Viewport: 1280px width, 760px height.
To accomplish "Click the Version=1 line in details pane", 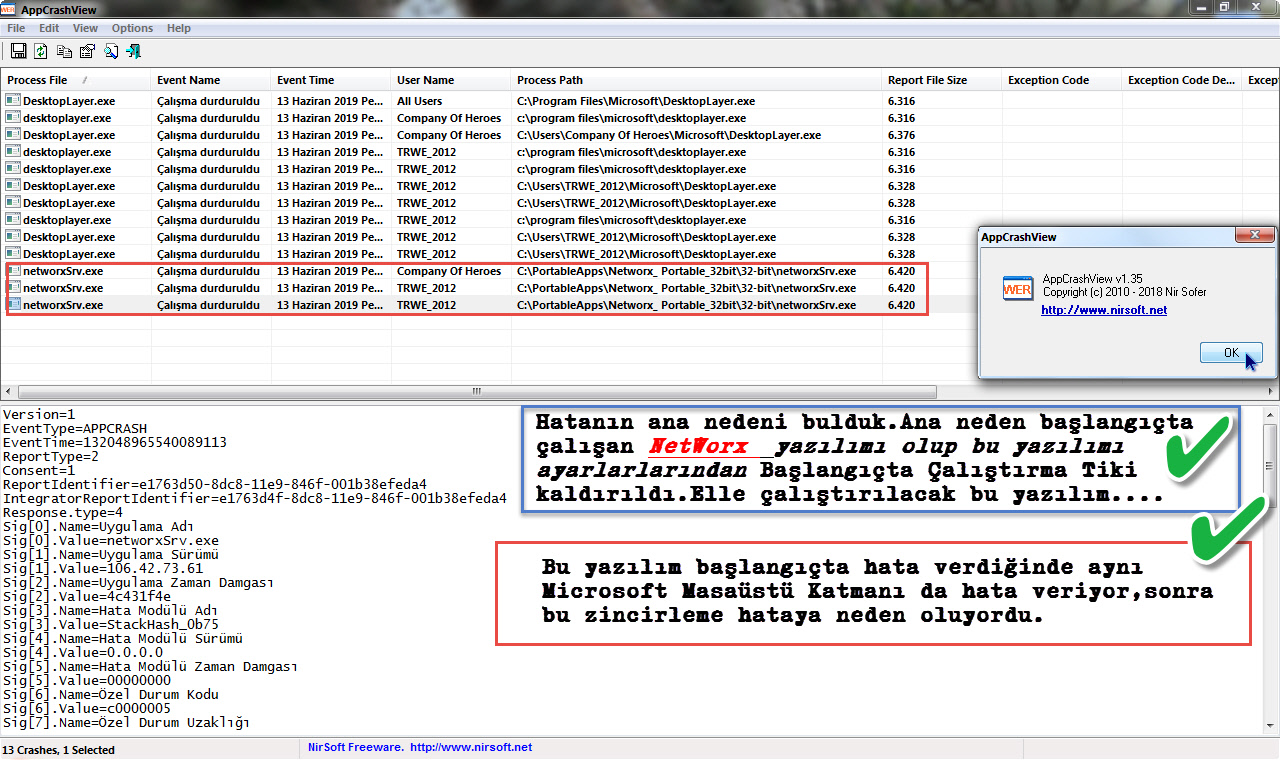I will pyautogui.click(x=39, y=414).
